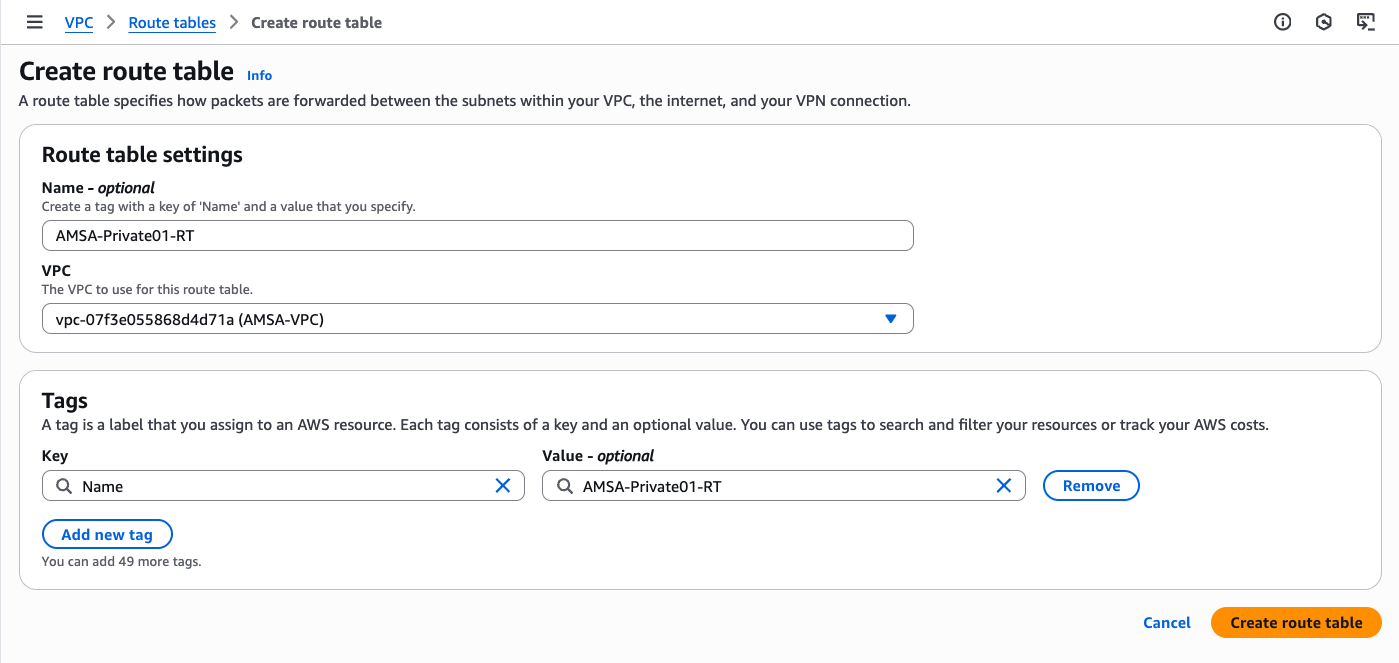Remove the Name tag
The image size is (1399, 663).
[1090, 486]
